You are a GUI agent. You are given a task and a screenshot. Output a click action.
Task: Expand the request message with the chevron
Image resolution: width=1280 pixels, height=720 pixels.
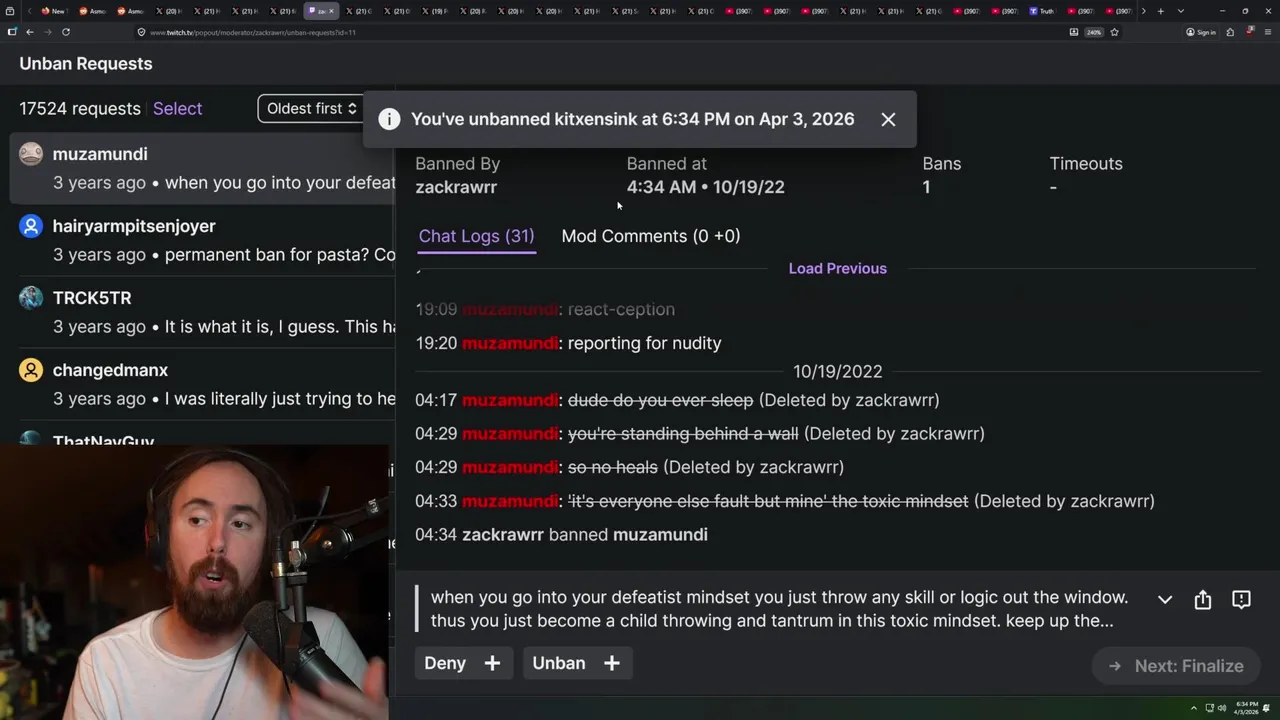pyautogui.click(x=1165, y=599)
